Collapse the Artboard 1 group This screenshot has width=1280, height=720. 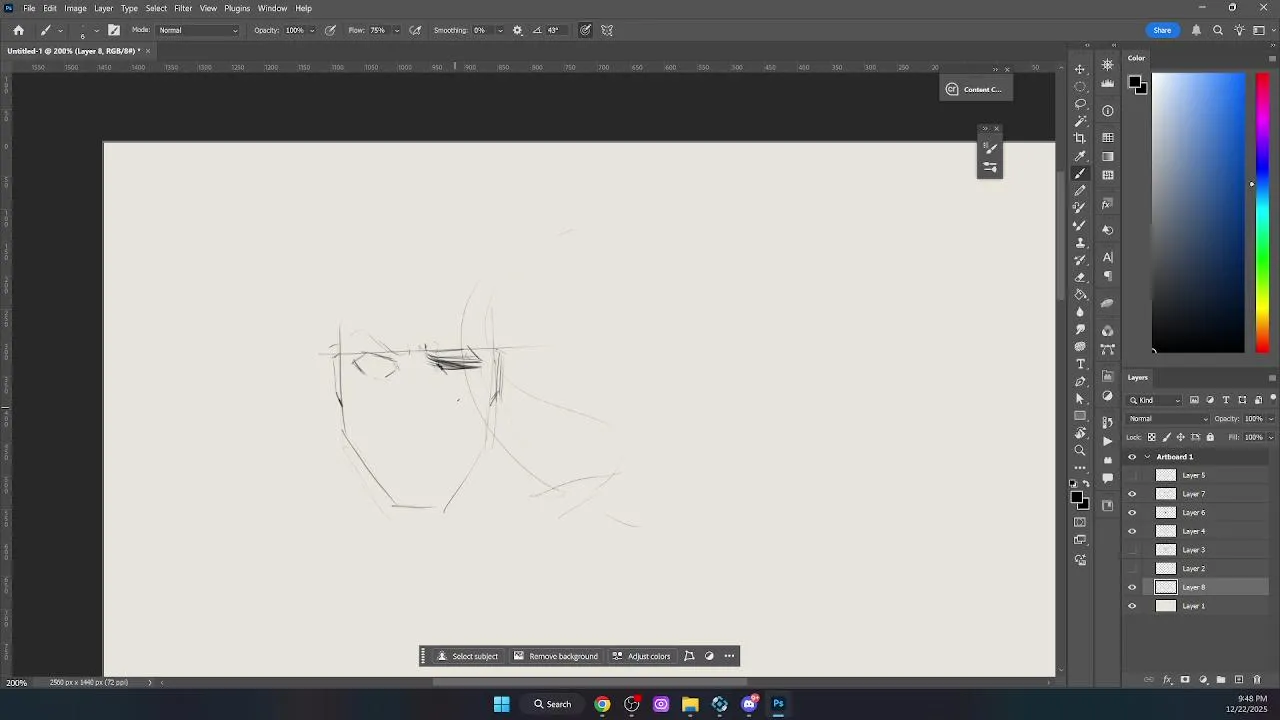pyautogui.click(x=1147, y=457)
